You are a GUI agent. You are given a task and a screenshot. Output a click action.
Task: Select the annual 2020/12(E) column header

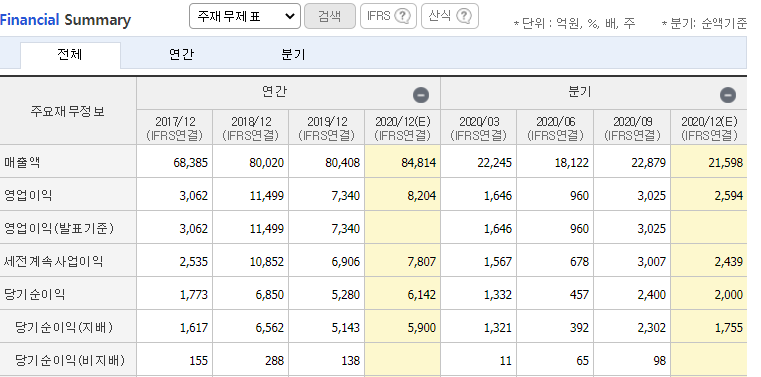pyautogui.click(x=403, y=127)
